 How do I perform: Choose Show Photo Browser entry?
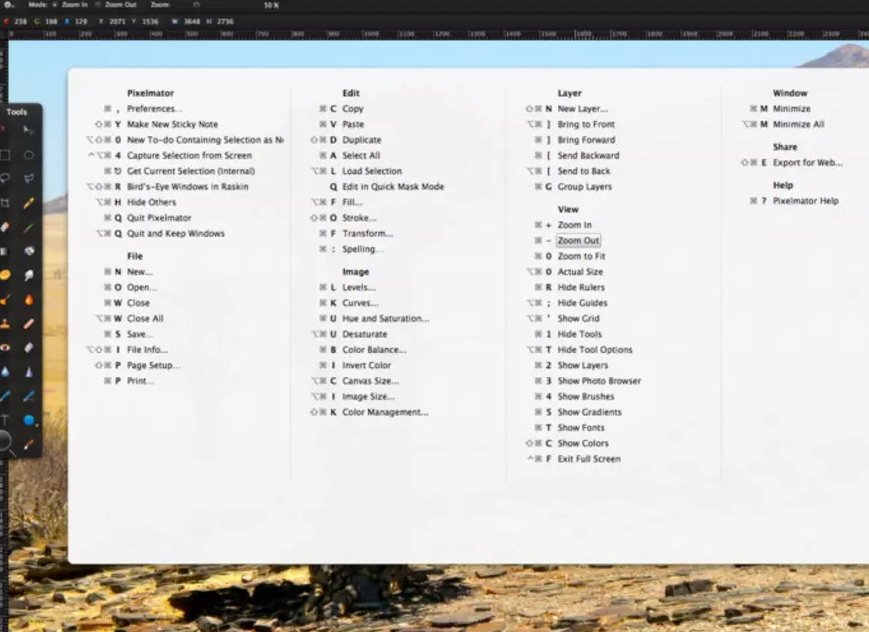[x=599, y=381]
